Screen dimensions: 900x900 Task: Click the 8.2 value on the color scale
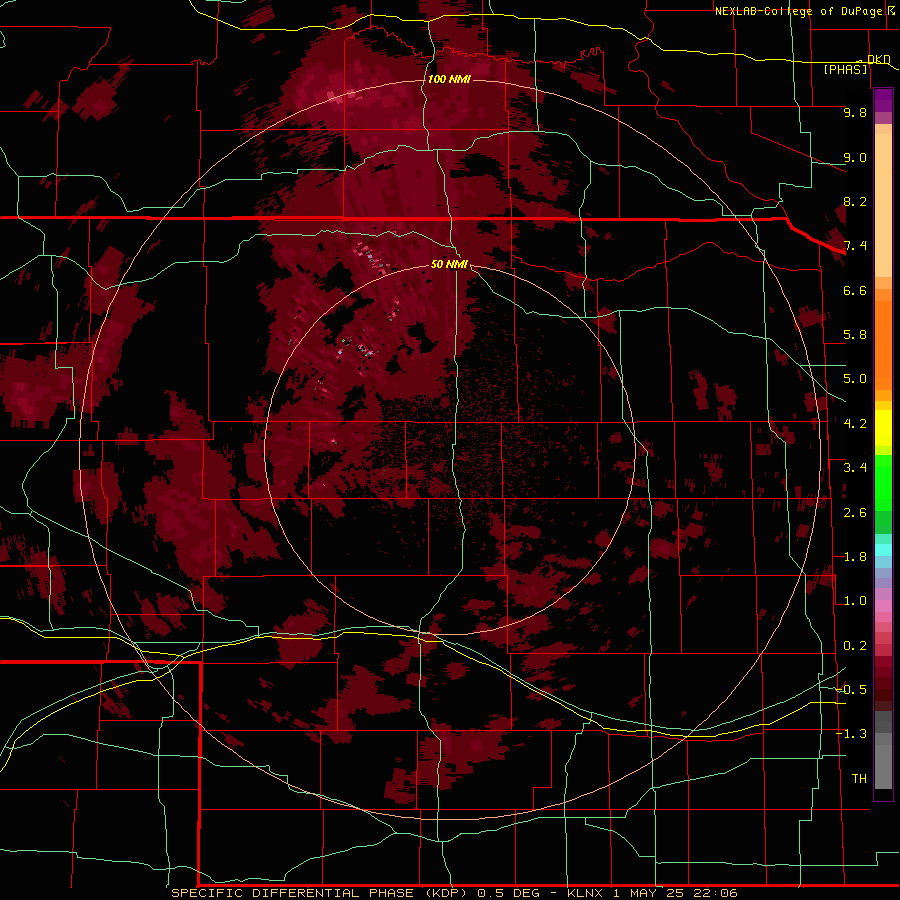[x=855, y=201]
